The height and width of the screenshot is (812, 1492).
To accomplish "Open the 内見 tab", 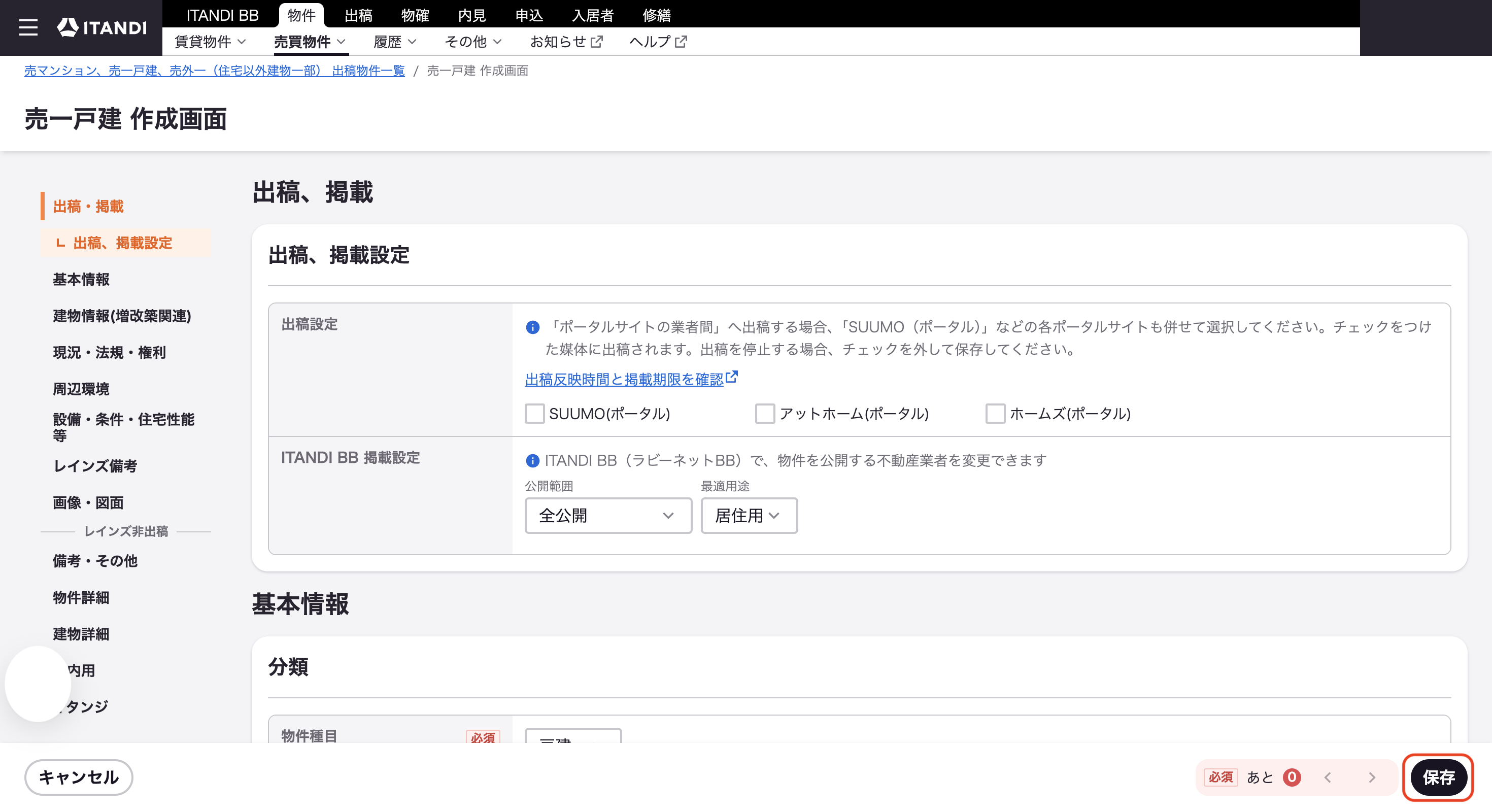I will pyautogui.click(x=471, y=15).
